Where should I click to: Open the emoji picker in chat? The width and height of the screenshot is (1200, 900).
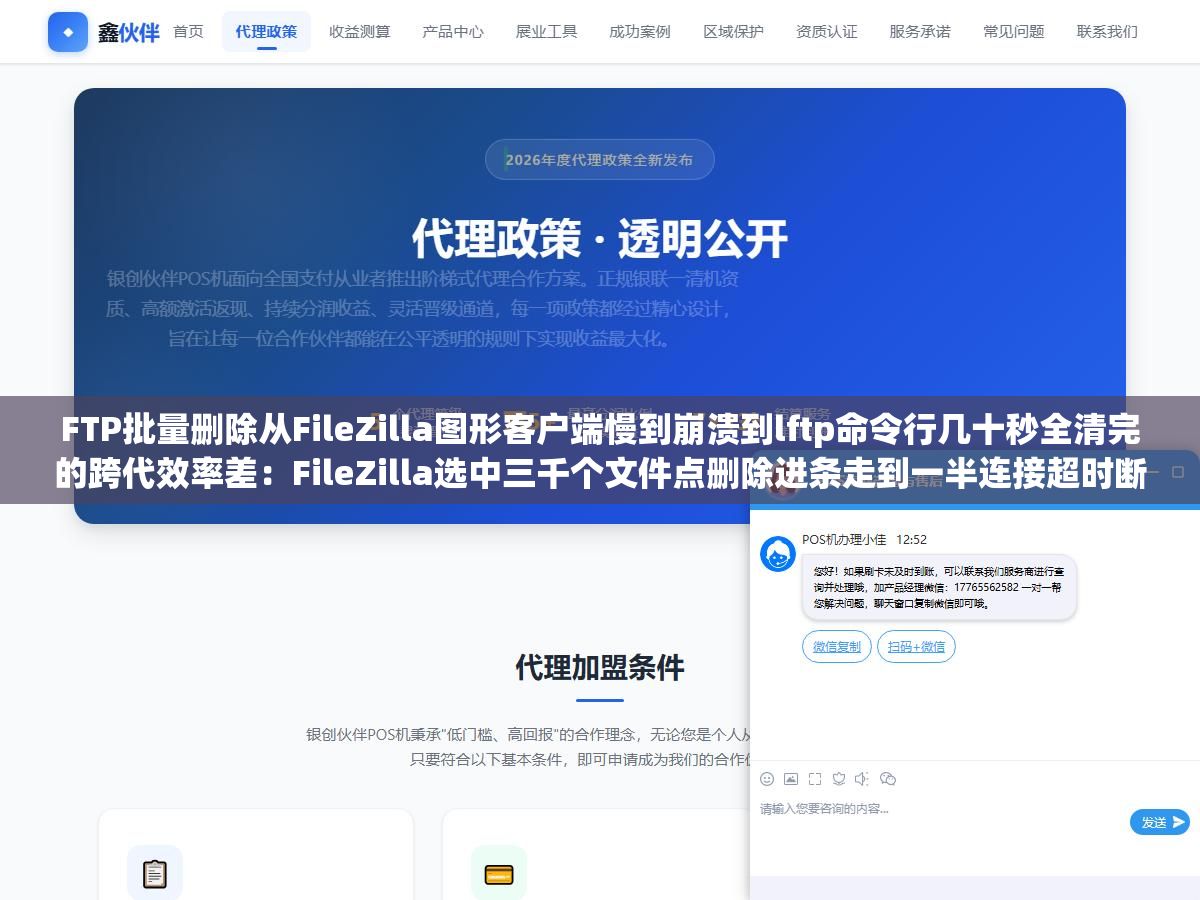[x=767, y=779]
